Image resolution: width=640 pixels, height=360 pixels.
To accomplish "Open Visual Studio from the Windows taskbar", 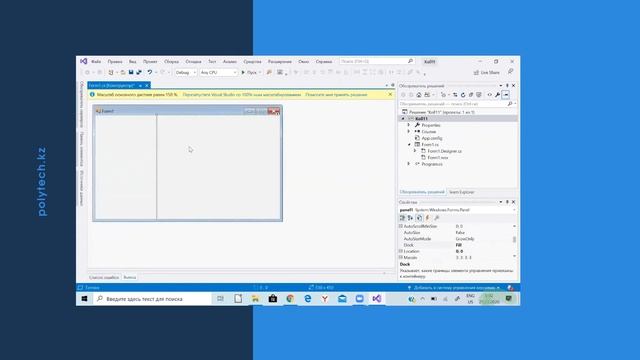I will click(376, 299).
